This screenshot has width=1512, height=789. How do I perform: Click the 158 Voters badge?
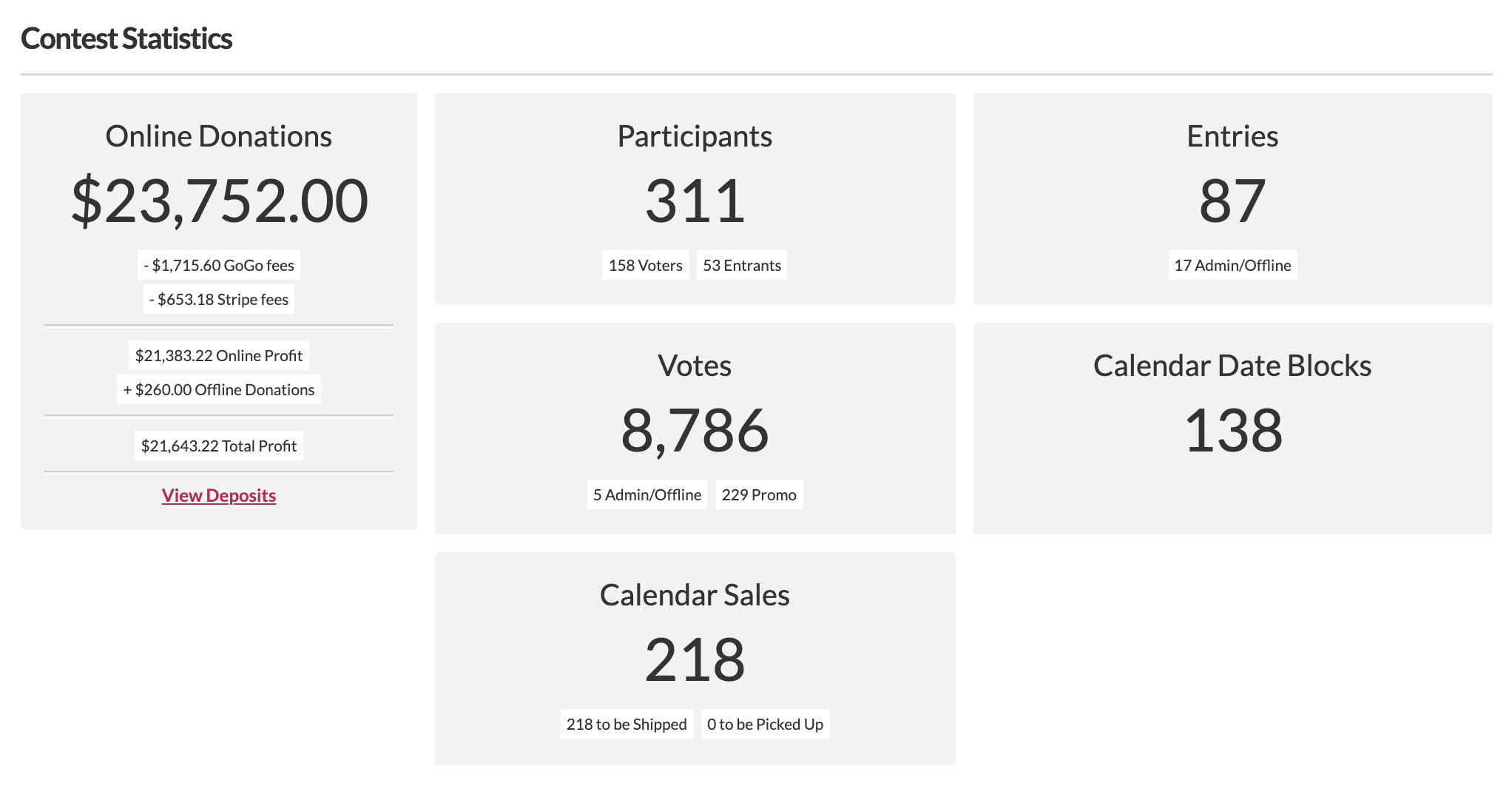coord(645,265)
